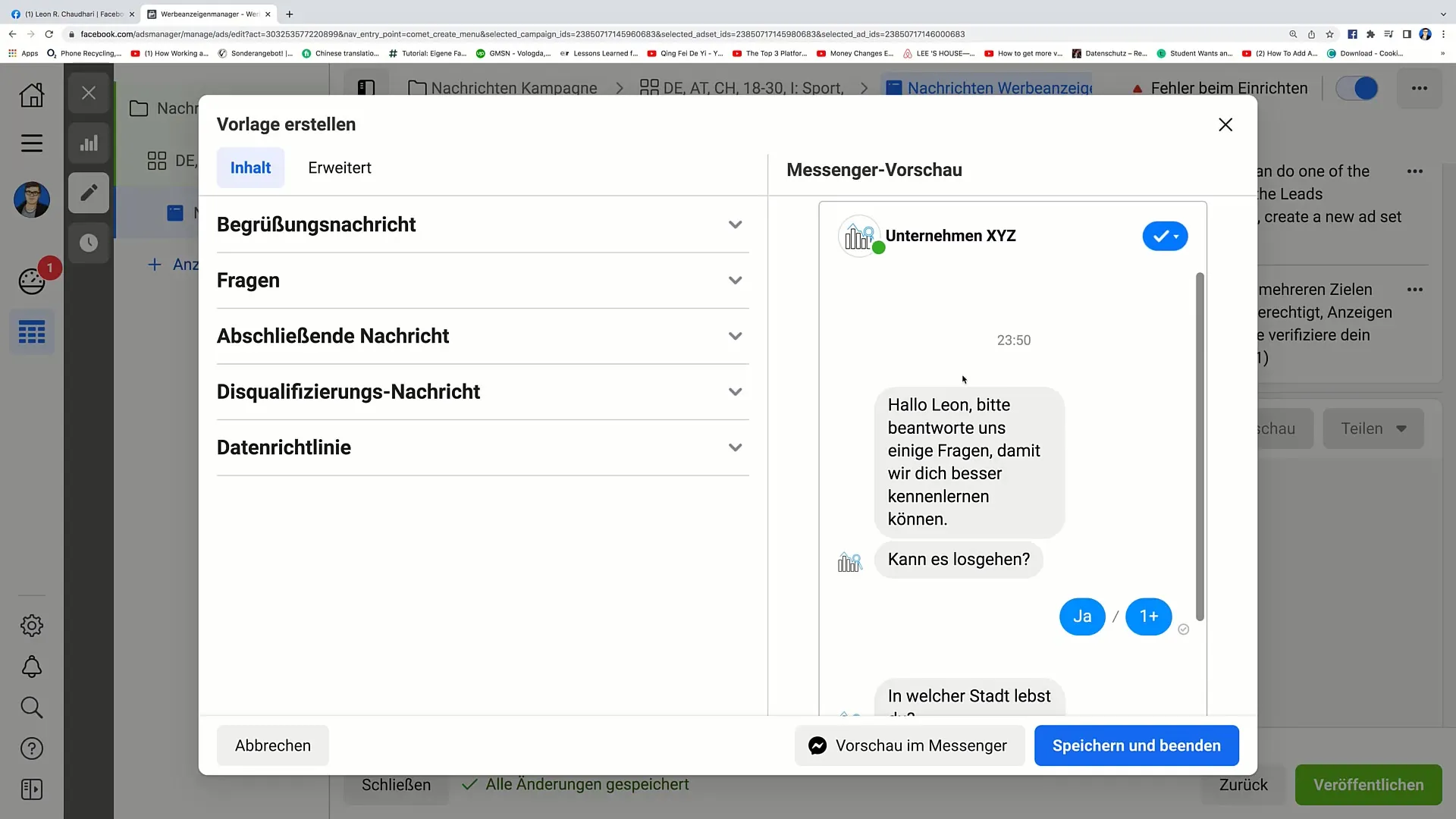Open the clock history icon
The height and width of the screenshot is (819, 1456).
(89, 243)
